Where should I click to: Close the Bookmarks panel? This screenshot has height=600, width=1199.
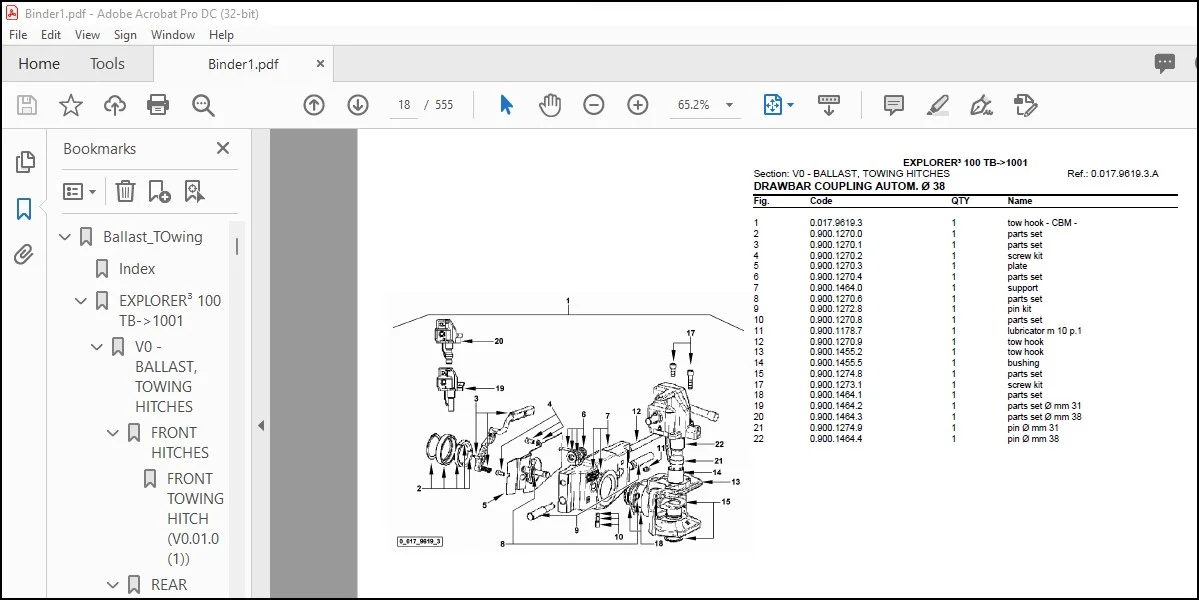[223, 148]
